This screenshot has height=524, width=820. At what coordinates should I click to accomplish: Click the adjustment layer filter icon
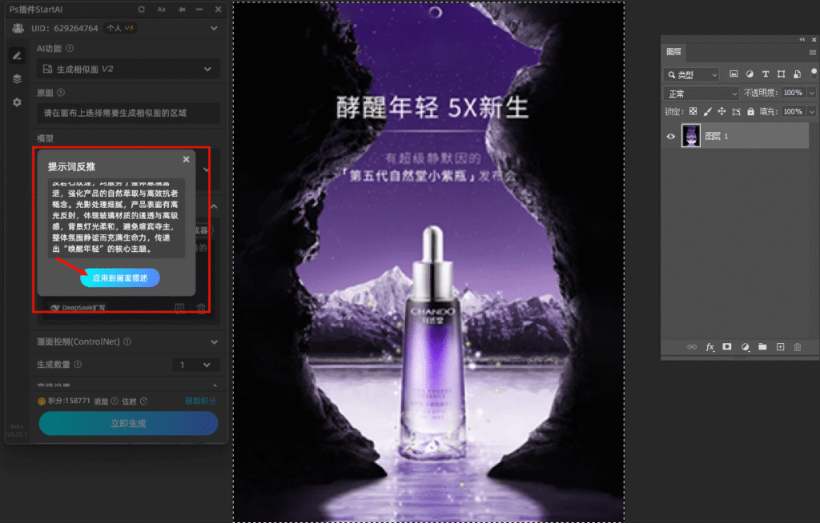(x=749, y=74)
